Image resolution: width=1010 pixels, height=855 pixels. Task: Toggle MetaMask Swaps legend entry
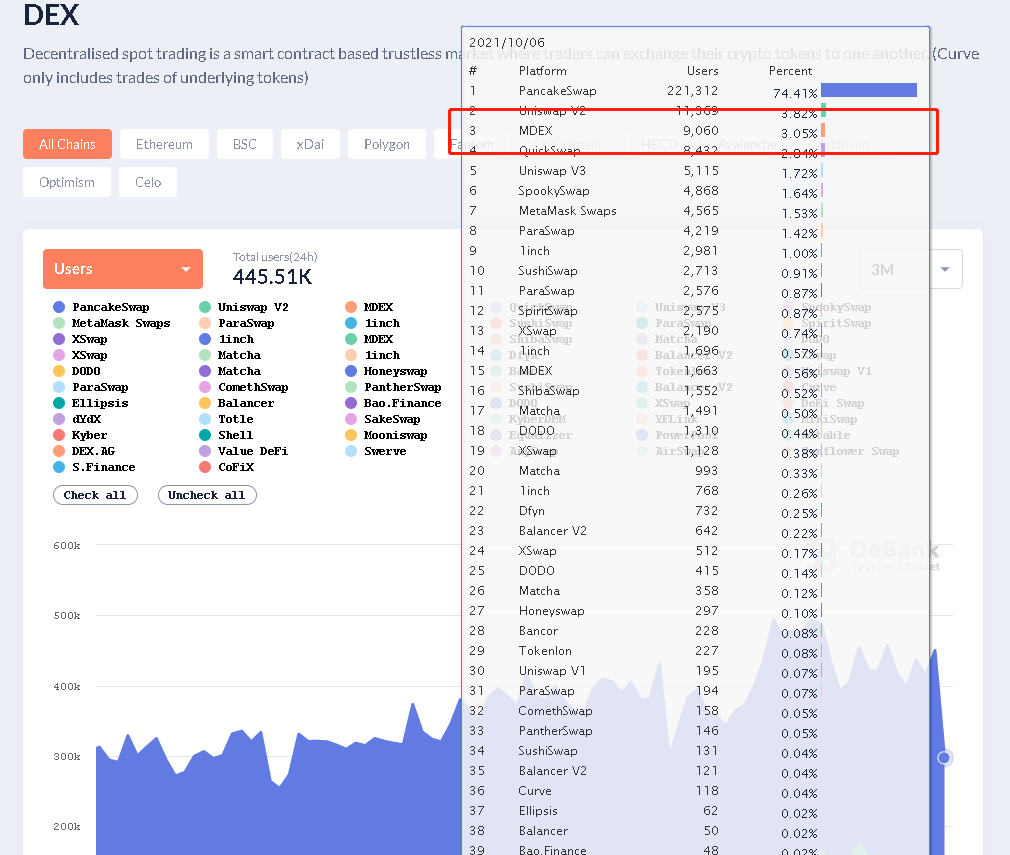point(111,323)
